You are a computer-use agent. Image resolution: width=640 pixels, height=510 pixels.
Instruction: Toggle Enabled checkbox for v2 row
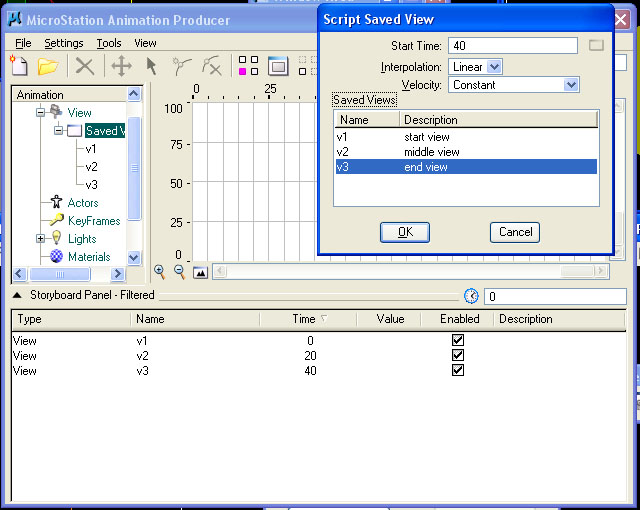point(458,355)
